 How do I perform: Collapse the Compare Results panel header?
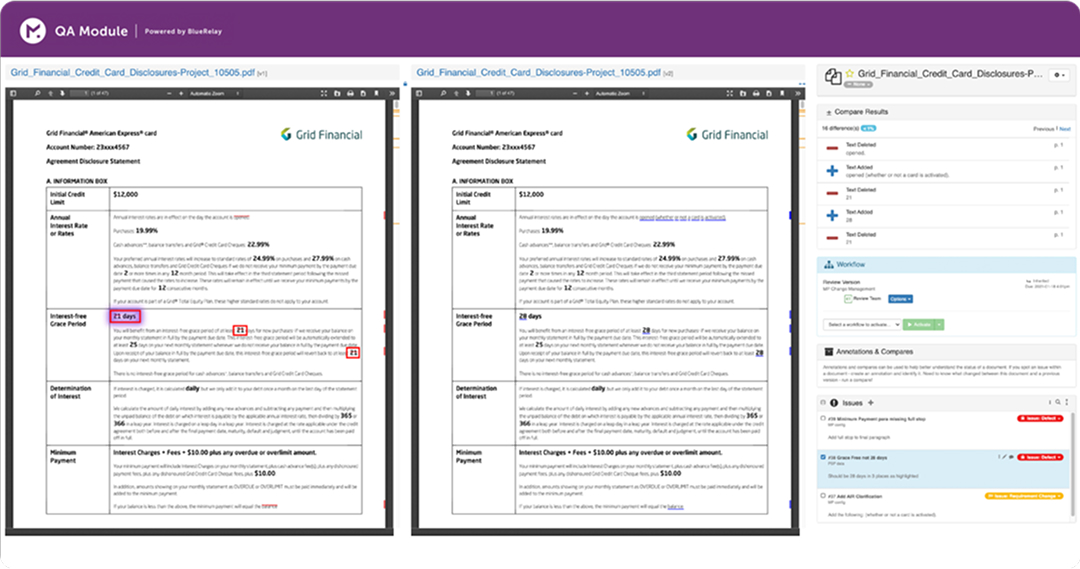click(946, 112)
